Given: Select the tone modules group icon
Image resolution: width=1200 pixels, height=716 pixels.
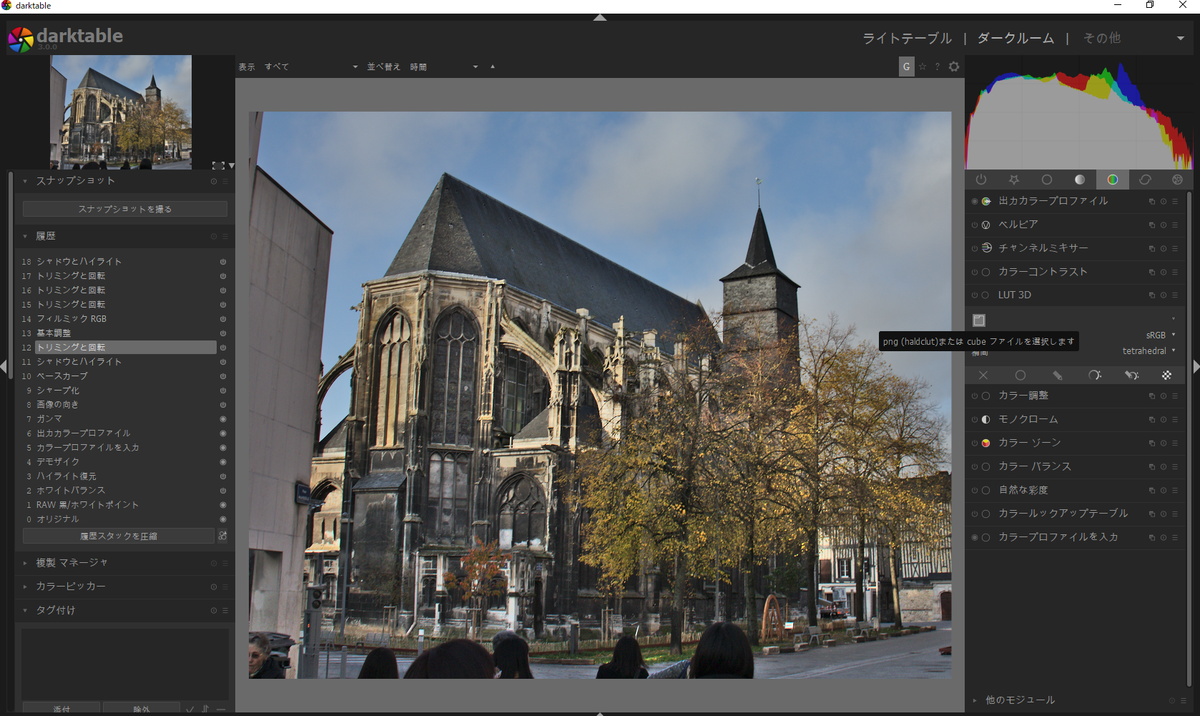Looking at the screenshot, I should (x=1079, y=179).
